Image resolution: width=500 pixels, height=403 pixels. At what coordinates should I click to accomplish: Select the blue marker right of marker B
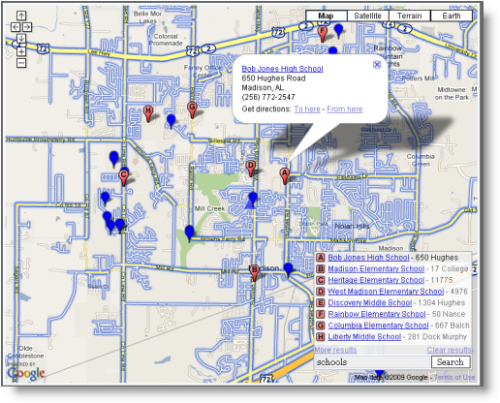tap(288, 269)
